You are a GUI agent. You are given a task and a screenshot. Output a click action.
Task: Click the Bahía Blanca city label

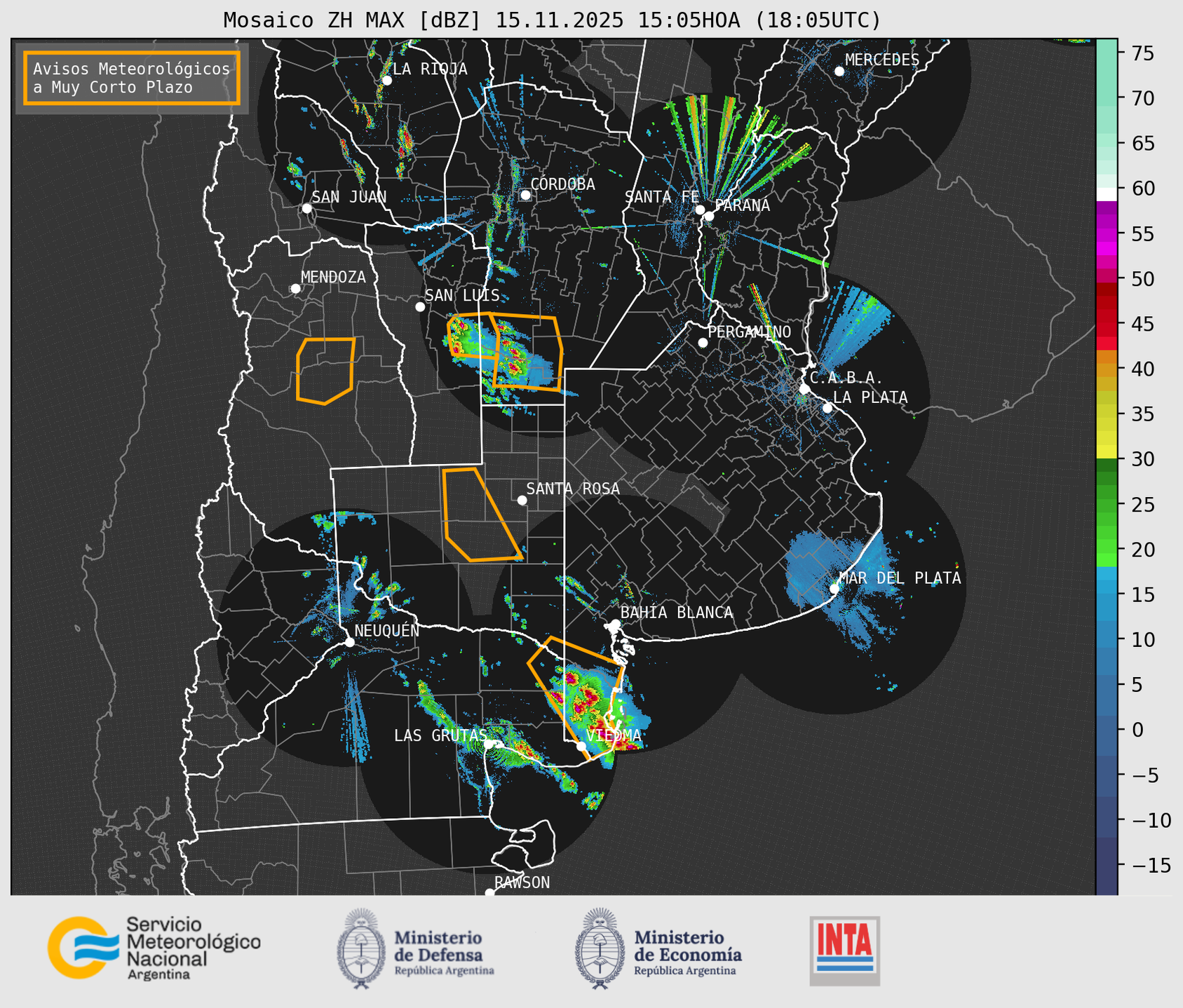(676, 613)
